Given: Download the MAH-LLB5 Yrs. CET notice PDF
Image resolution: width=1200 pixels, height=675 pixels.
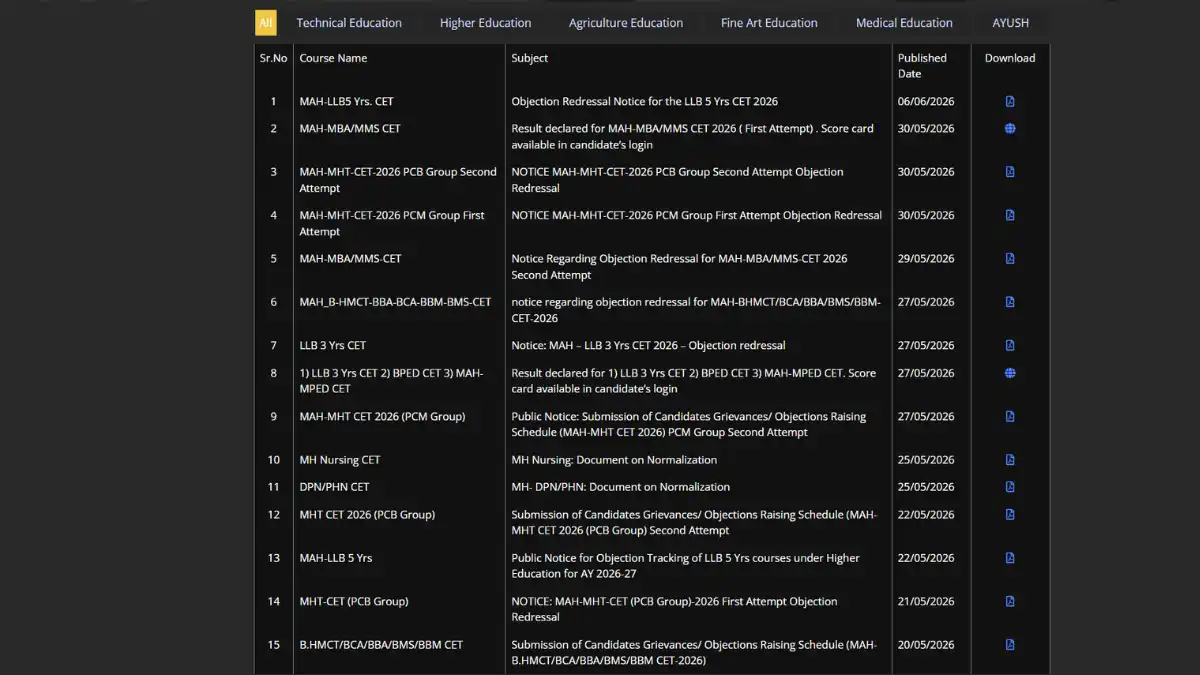Looking at the screenshot, I should click(1010, 101).
